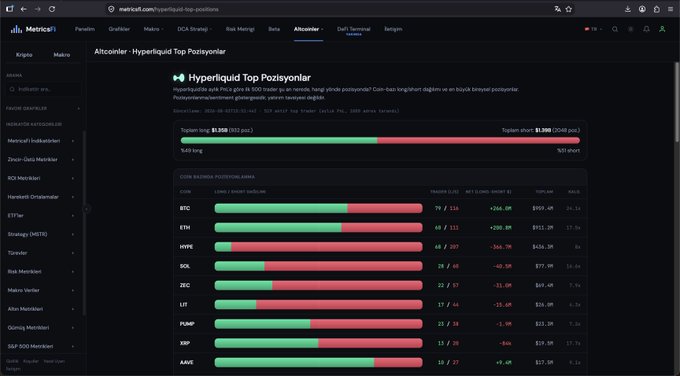Click the LIT coin row label
The height and width of the screenshot is (376, 680).
[183, 305]
